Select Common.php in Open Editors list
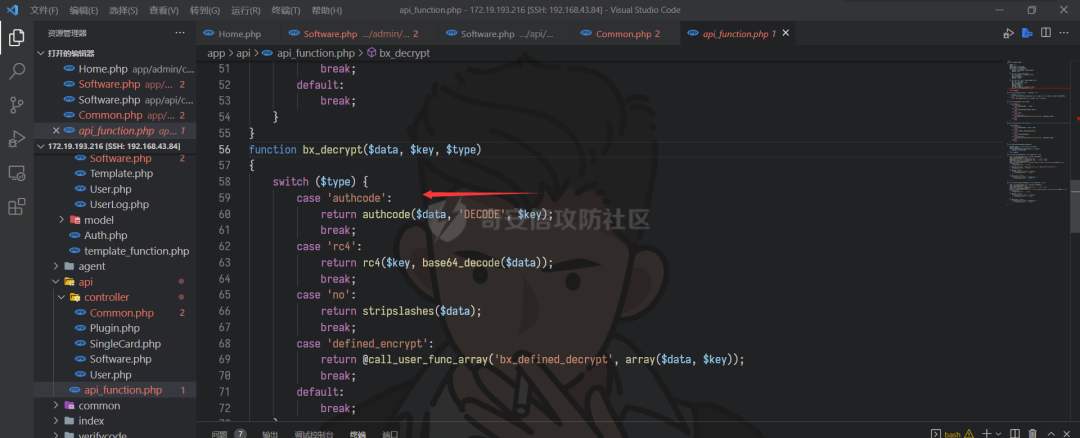This screenshot has height=438, width=1080. click(115, 115)
